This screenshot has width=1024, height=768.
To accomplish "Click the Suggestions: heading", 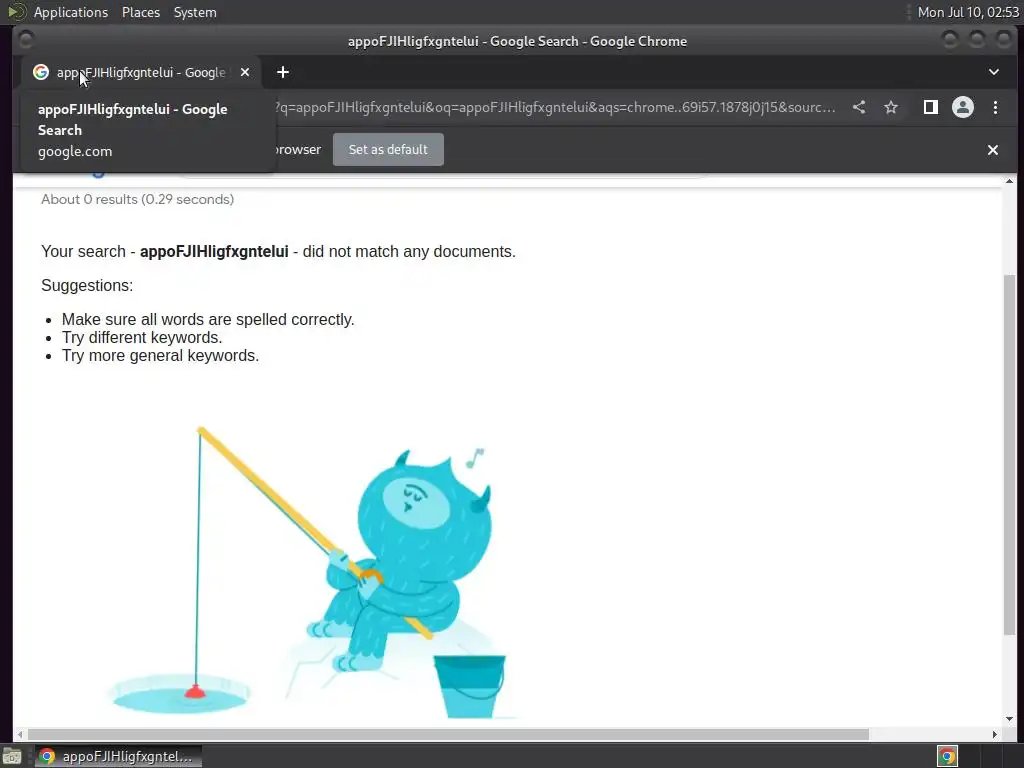I will tap(87, 285).
